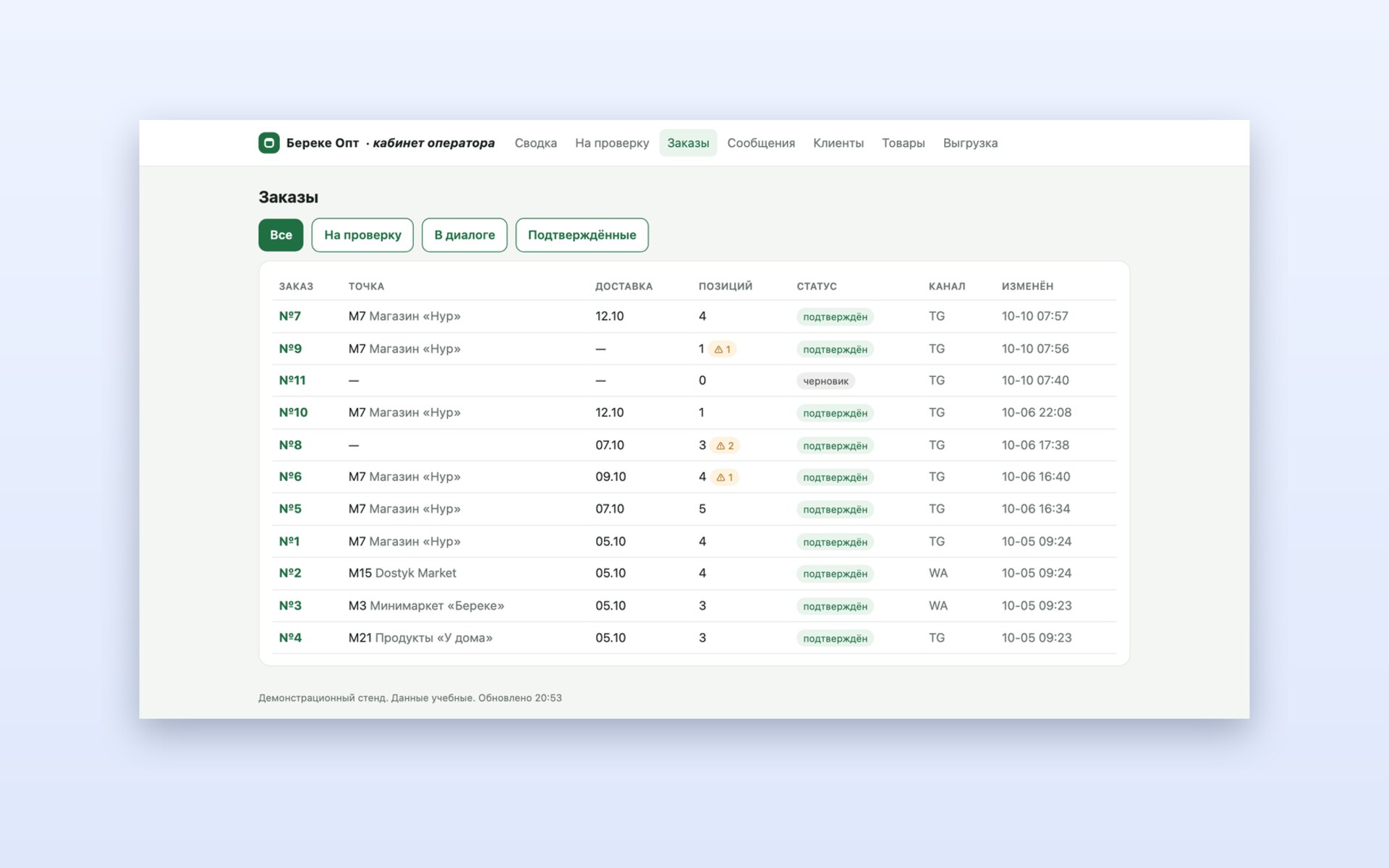Screen dimensions: 1389x868
Task: Open order №8
Action: (x=290, y=445)
